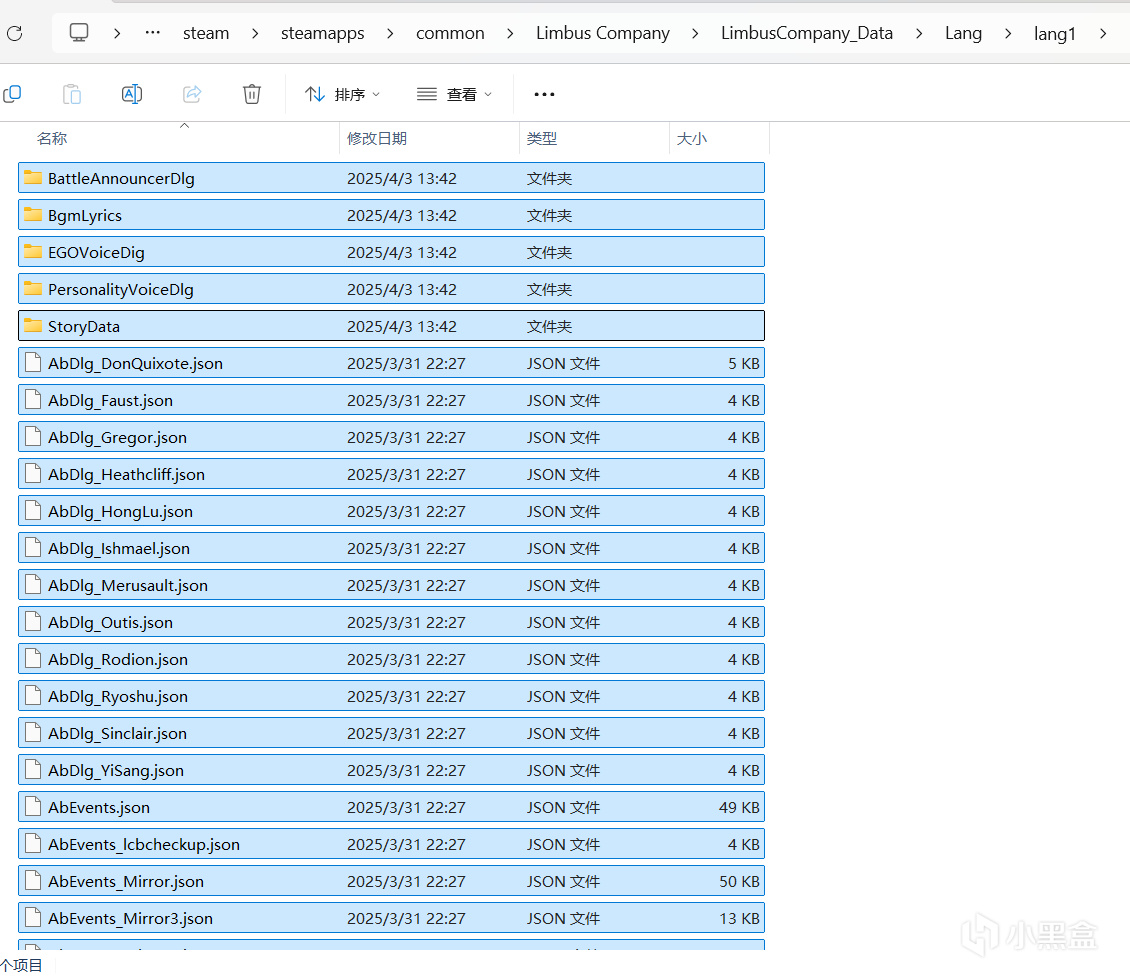Select the AbDlg_YiSang.json file name
The image size is (1130, 980).
pyautogui.click(x=116, y=770)
